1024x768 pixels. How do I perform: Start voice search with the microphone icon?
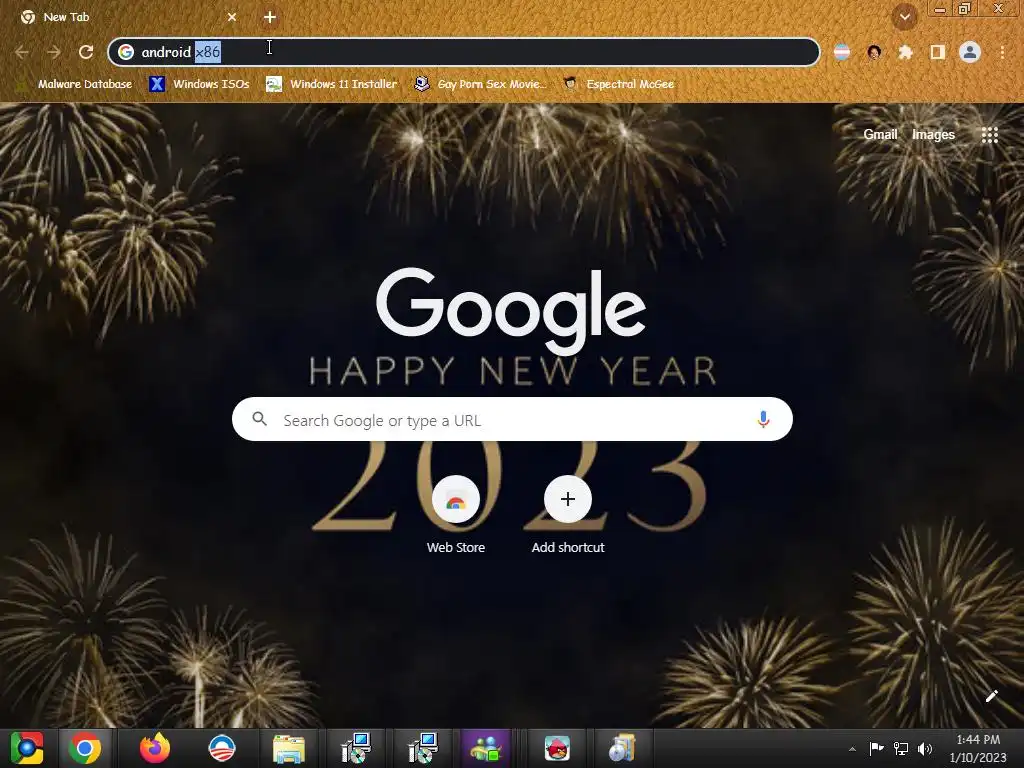[763, 419]
